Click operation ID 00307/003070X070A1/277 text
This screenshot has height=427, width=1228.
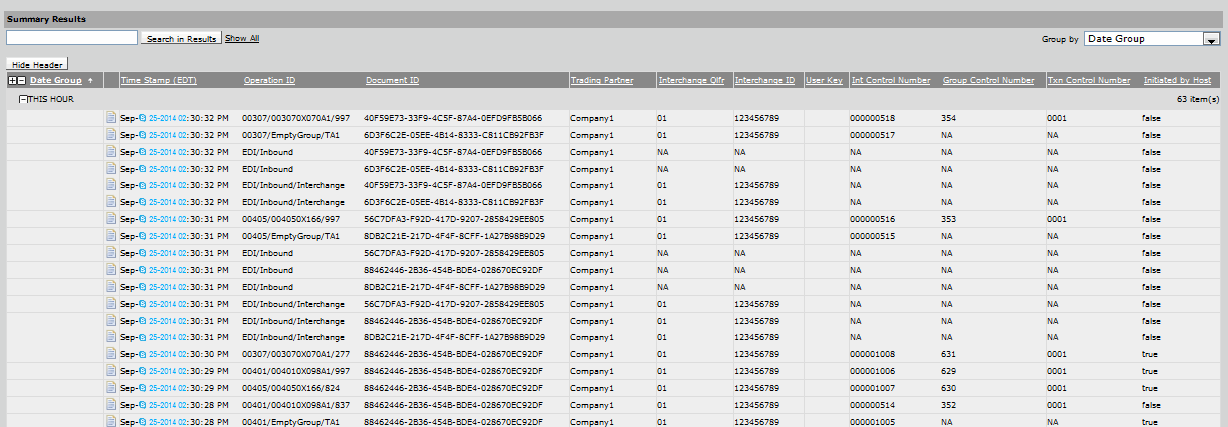click(x=296, y=354)
